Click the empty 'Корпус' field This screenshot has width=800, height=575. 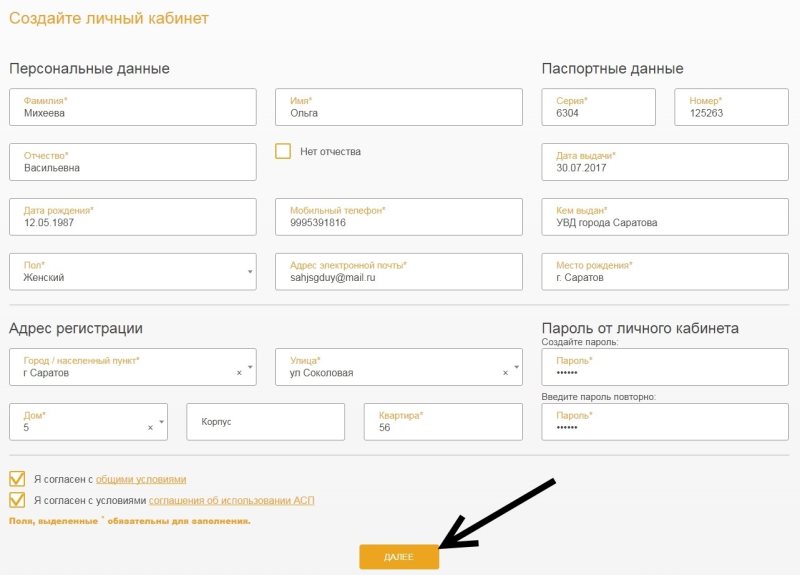(265, 422)
